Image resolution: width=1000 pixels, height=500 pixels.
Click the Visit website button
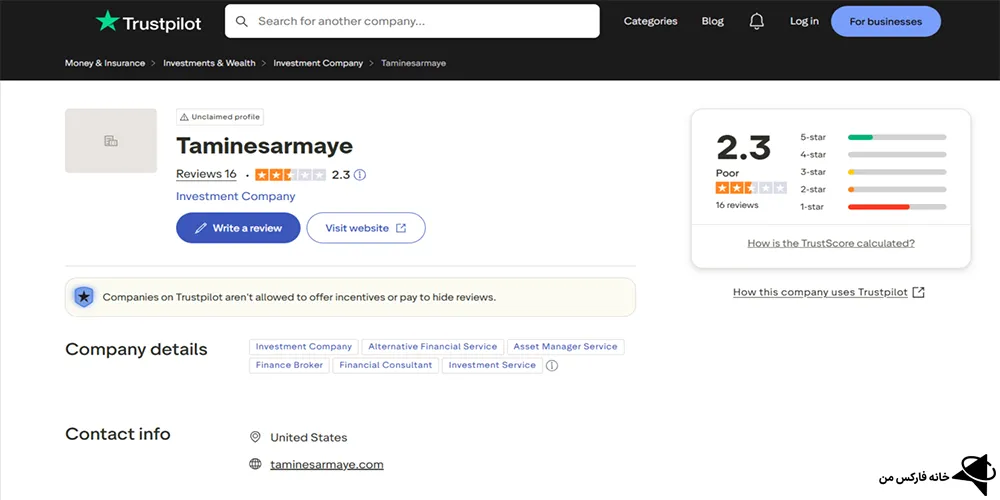tap(366, 228)
